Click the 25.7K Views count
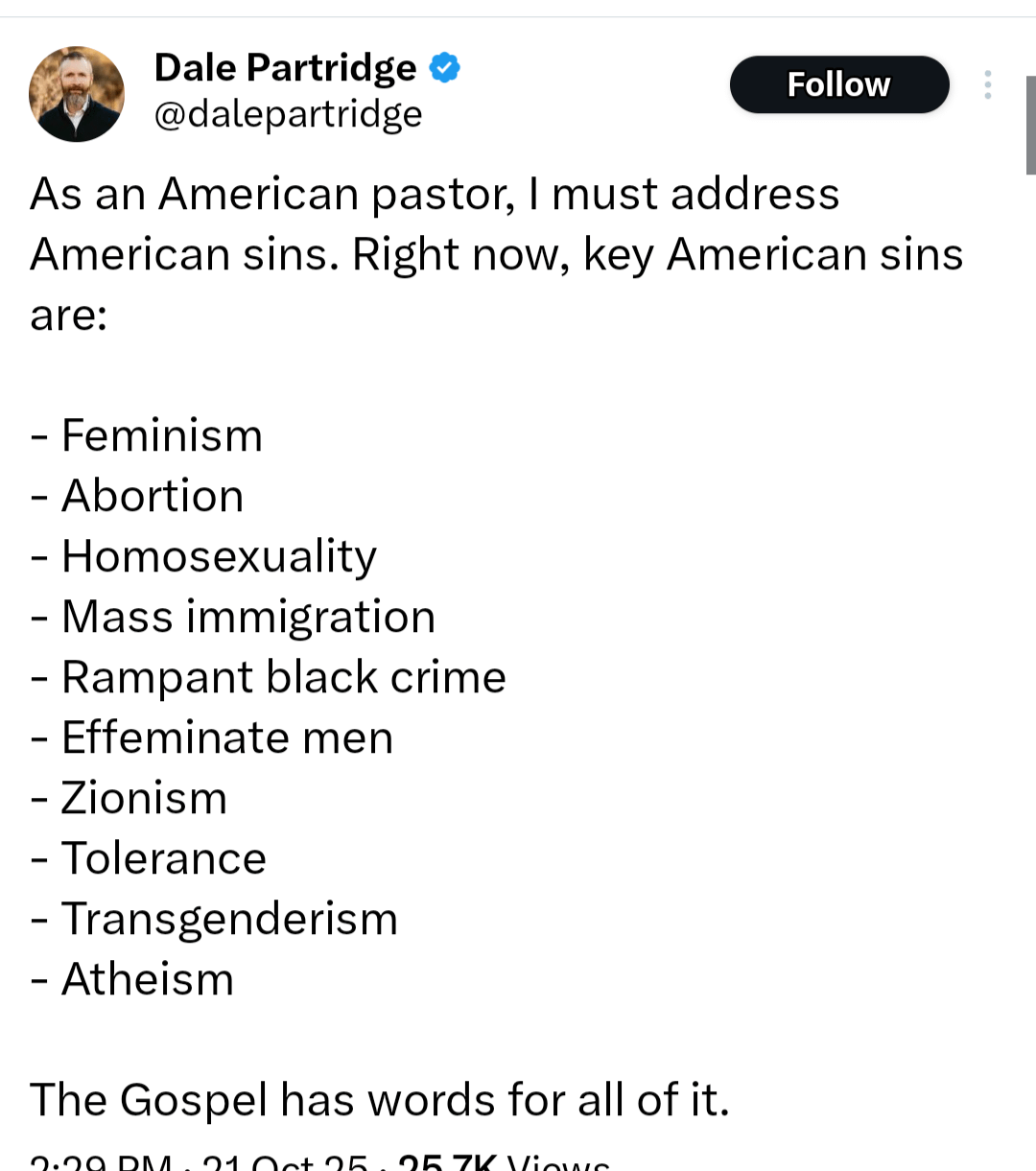The width and height of the screenshot is (1036, 1171). (x=504, y=1163)
